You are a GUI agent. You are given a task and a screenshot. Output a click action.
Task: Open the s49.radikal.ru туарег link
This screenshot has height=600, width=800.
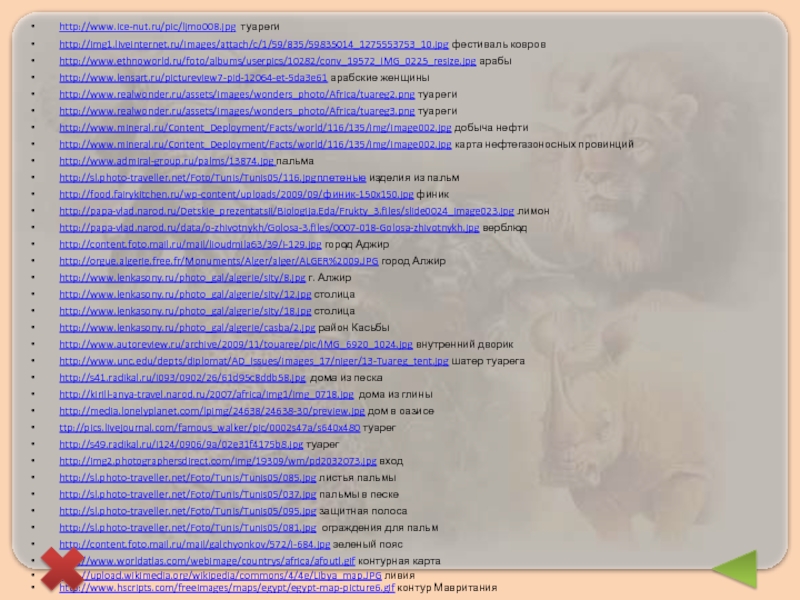click(x=181, y=444)
